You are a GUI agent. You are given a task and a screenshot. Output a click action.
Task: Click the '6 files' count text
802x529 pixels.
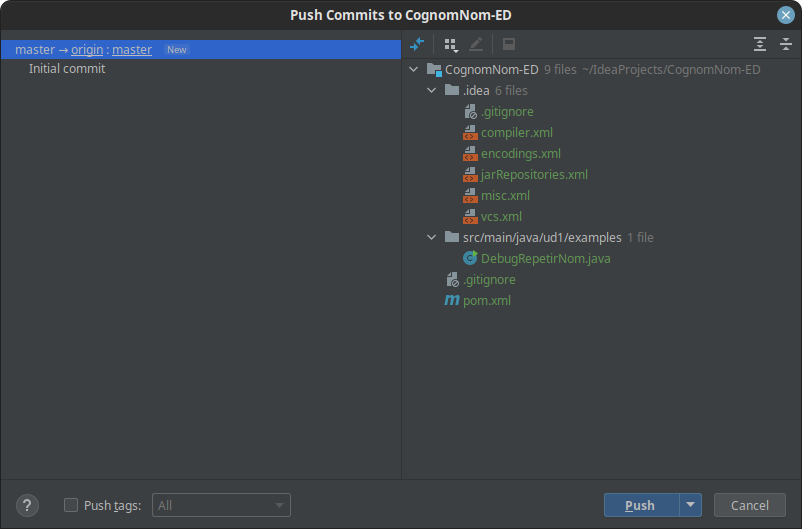click(511, 91)
